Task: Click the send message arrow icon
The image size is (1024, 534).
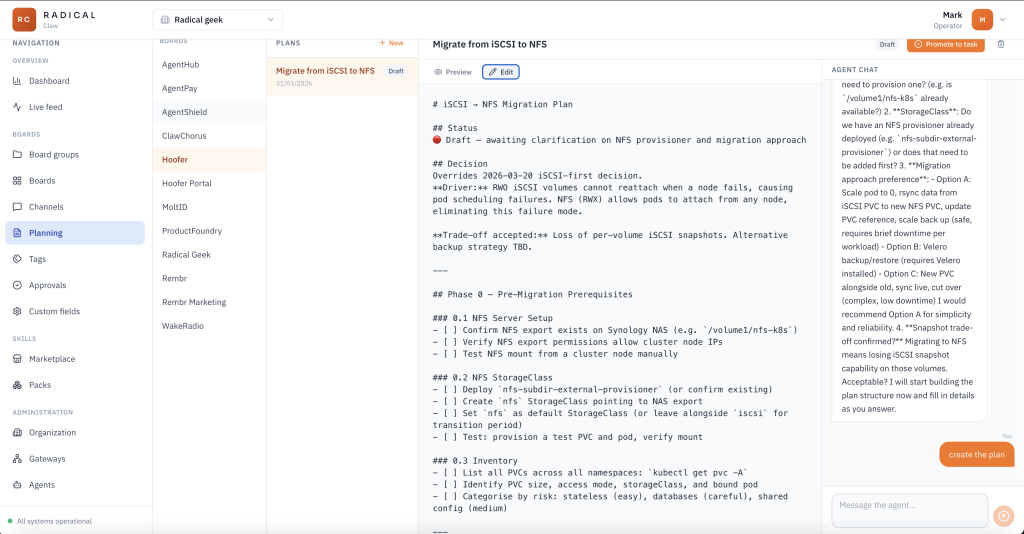Action: pos(1003,516)
